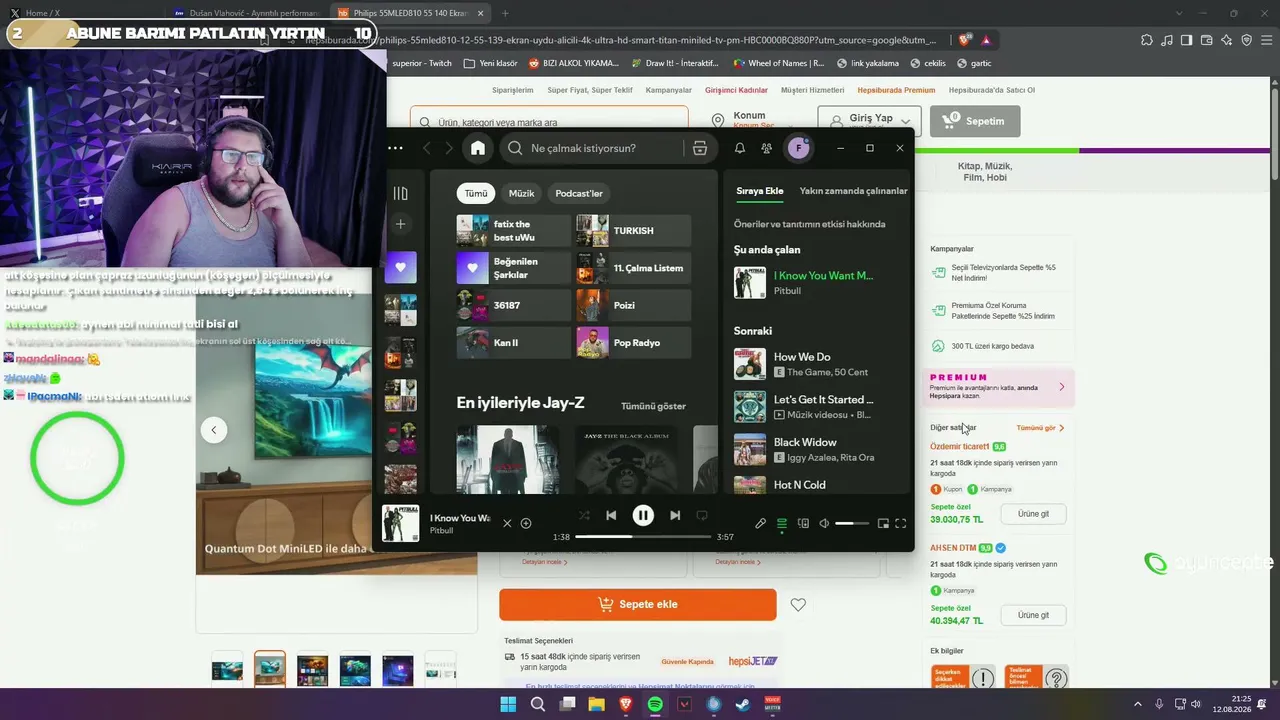
Task: Open connect to a device panel
Action: pos(803,523)
